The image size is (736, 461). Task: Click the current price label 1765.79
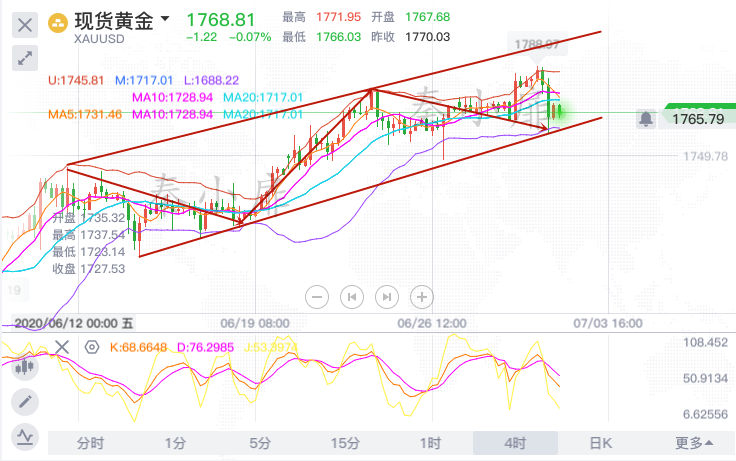coord(698,119)
